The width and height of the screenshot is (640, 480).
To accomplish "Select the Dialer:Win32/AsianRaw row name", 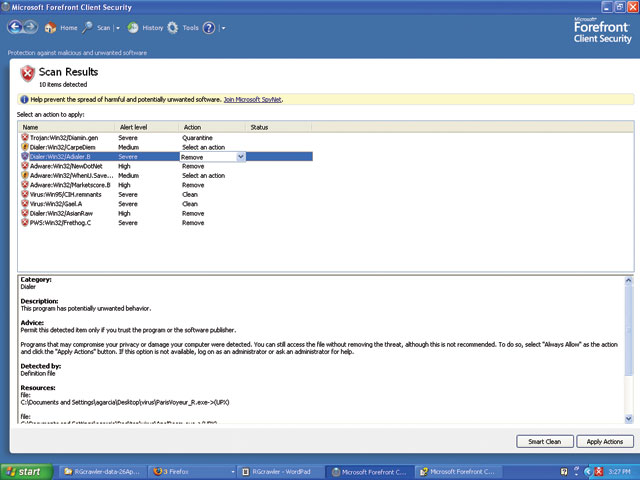I will [x=61, y=213].
